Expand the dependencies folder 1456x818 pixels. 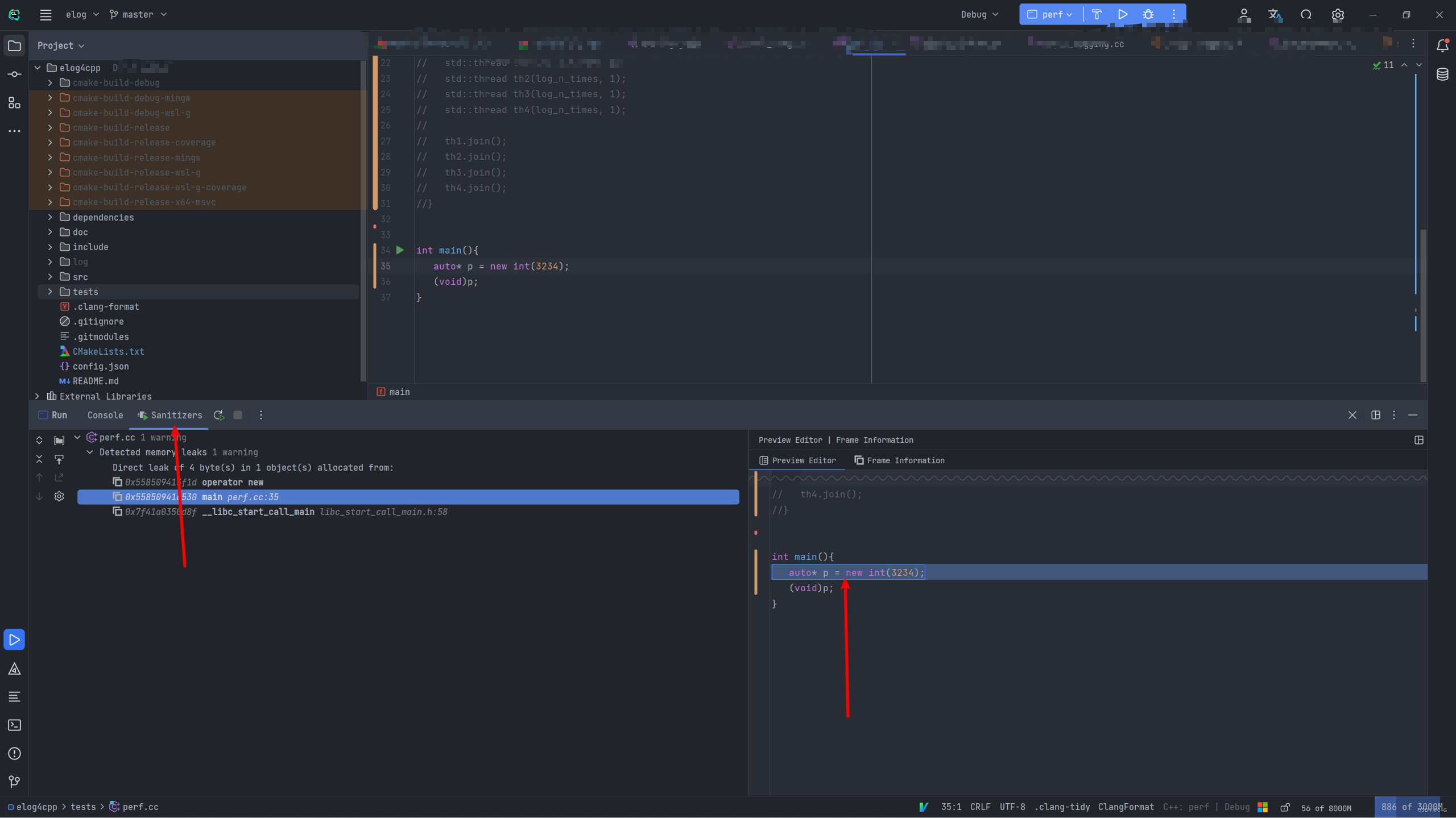[50, 217]
